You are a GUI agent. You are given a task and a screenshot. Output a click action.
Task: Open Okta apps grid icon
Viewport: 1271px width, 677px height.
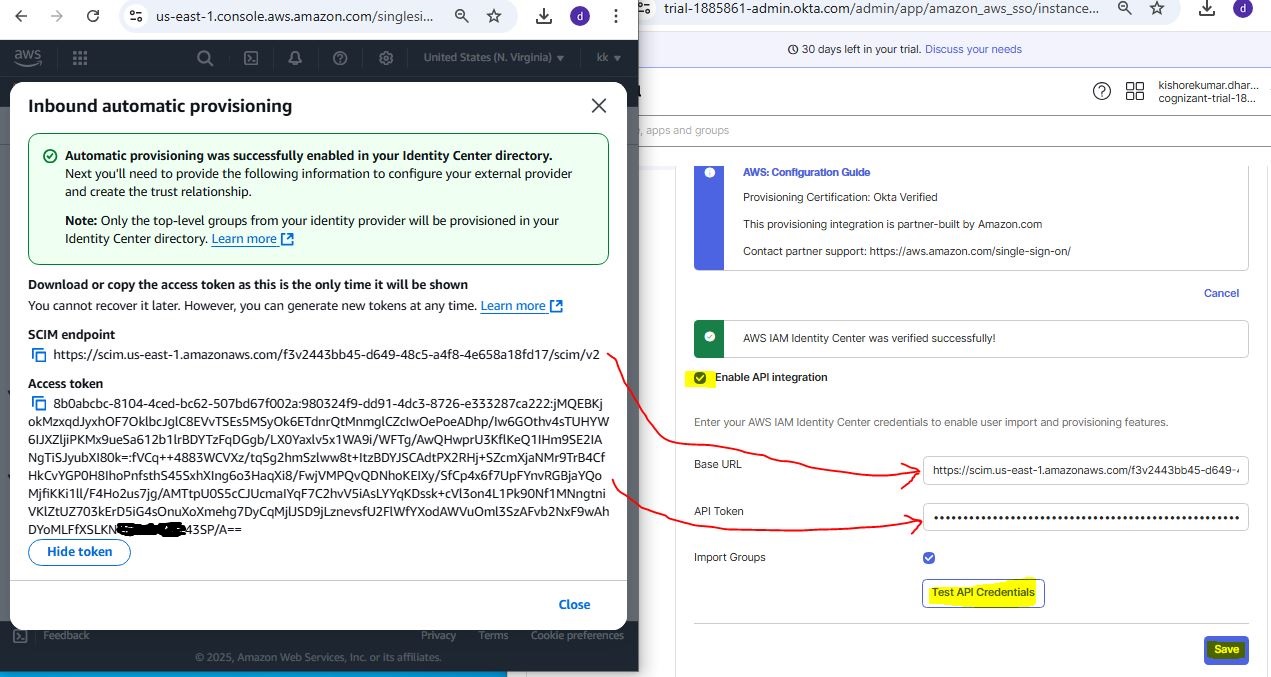1135,92
